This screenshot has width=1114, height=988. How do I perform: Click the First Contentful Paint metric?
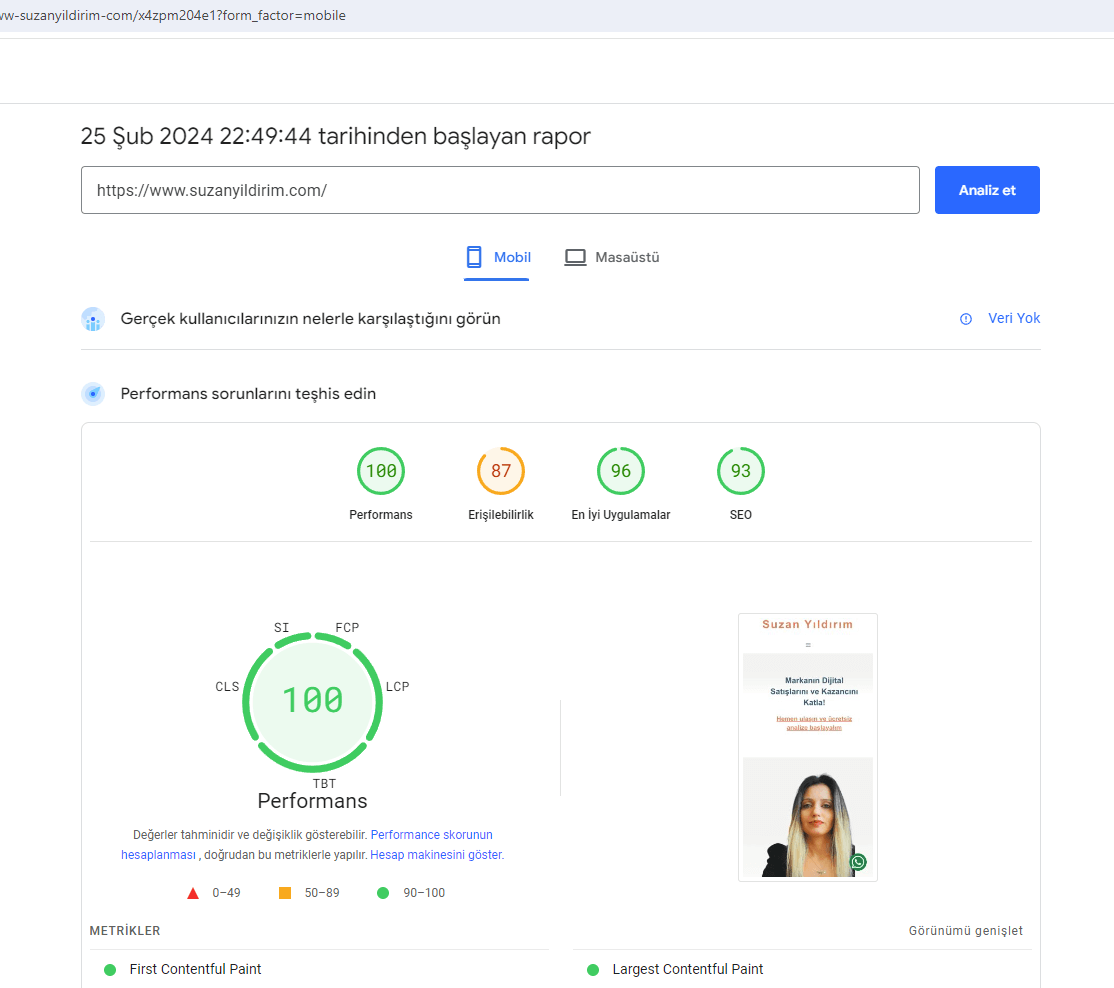click(195, 969)
